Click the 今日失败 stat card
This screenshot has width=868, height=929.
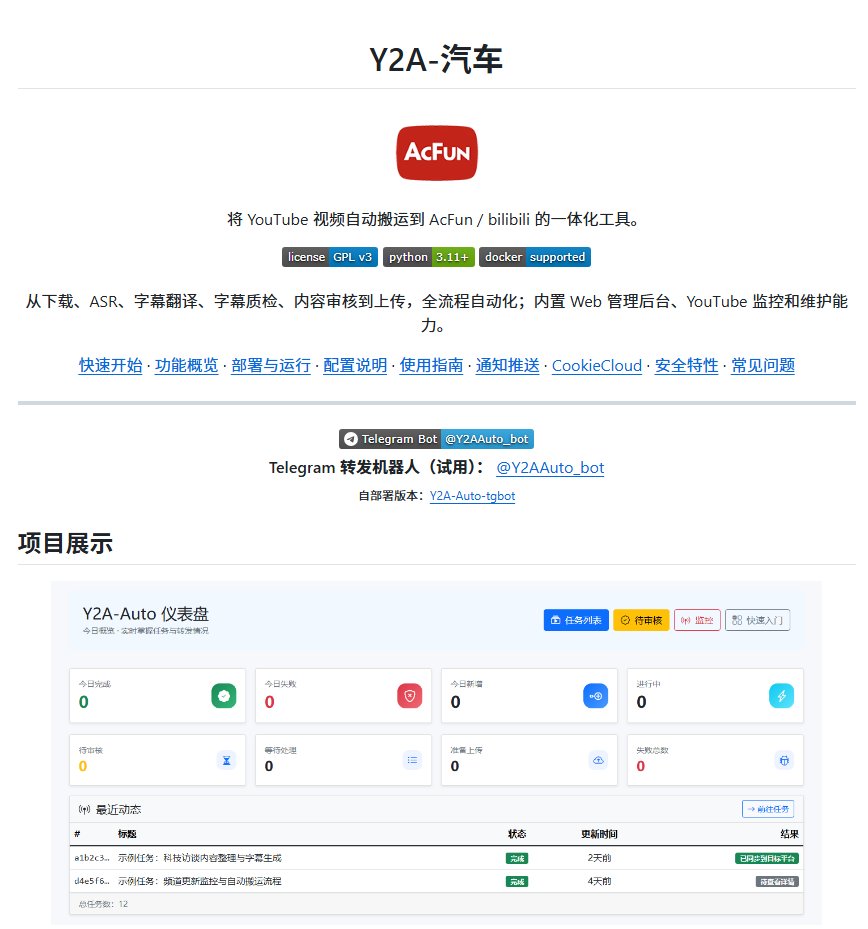click(343, 696)
